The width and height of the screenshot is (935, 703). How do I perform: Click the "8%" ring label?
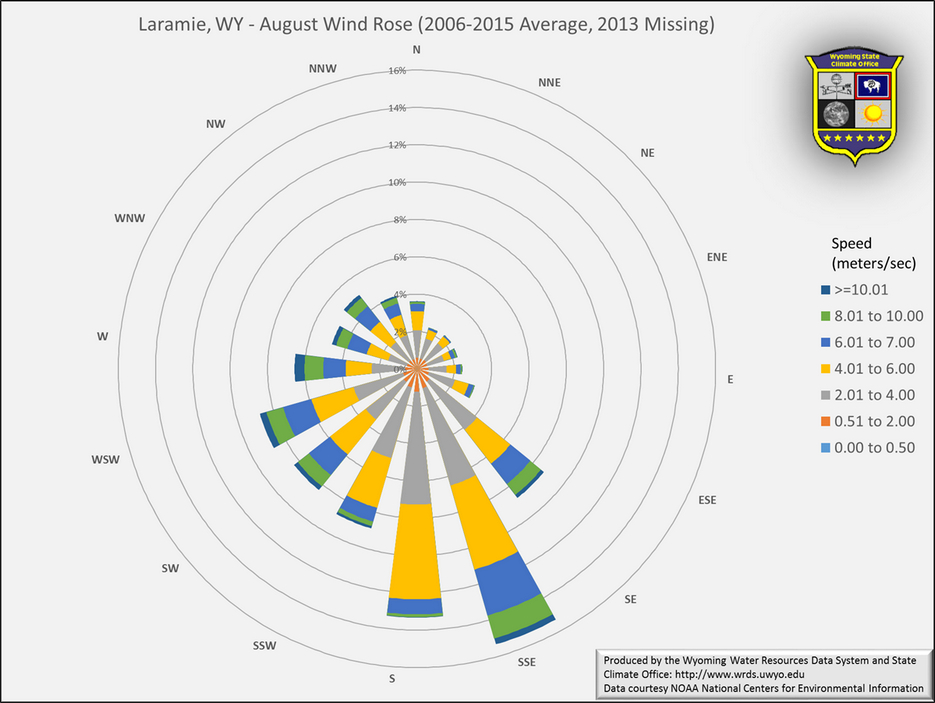[x=400, y=220]
